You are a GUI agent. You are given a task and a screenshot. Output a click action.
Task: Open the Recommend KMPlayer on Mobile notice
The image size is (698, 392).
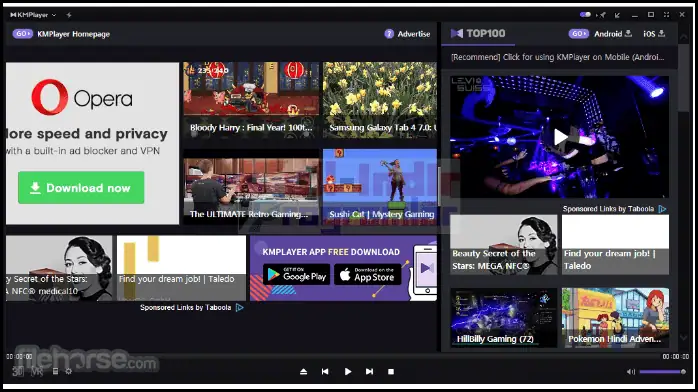click(557, 57)
